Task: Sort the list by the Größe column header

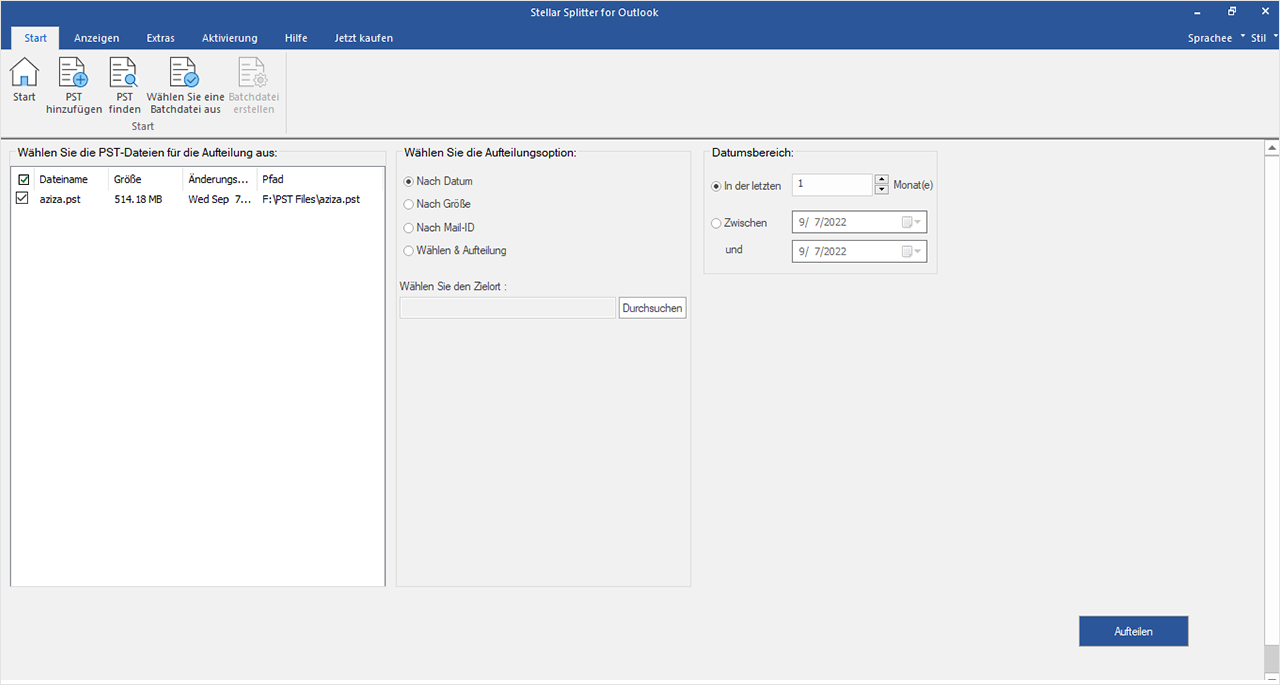Action: pyautogui.click(x=146, y=180)
